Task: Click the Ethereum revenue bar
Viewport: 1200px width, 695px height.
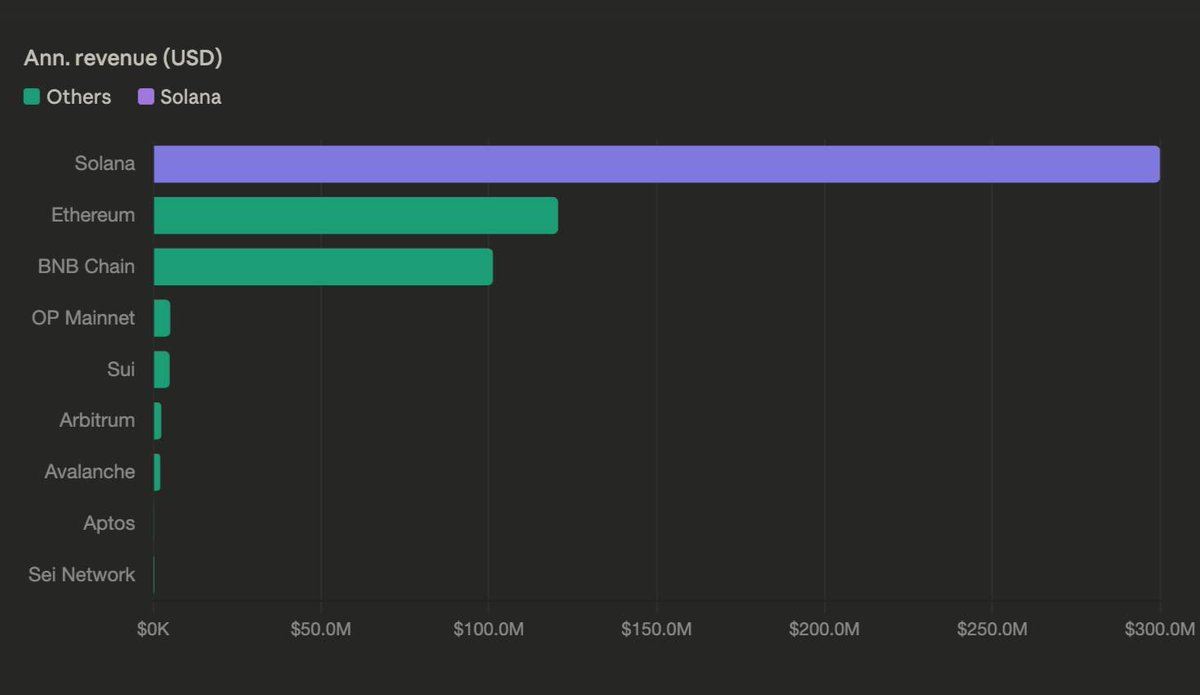Action: pos(356,215)
